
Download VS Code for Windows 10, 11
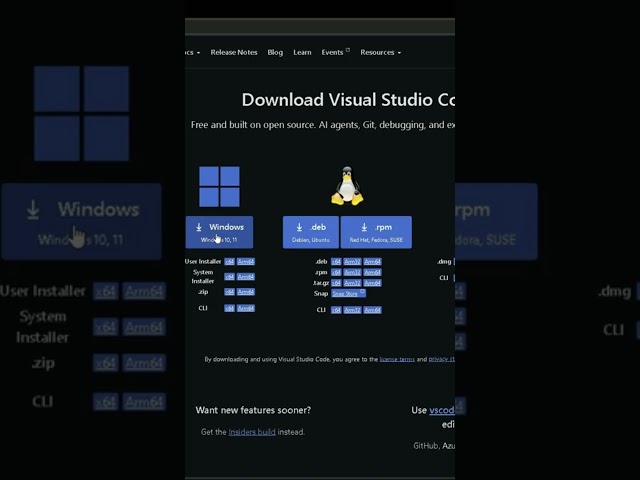(x=219, y=232)
